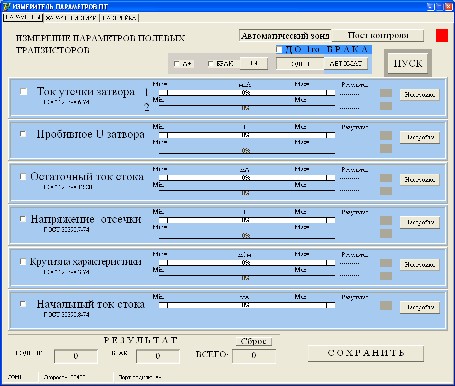Click the Остаточный ток стока label

(x=87, y=177)
